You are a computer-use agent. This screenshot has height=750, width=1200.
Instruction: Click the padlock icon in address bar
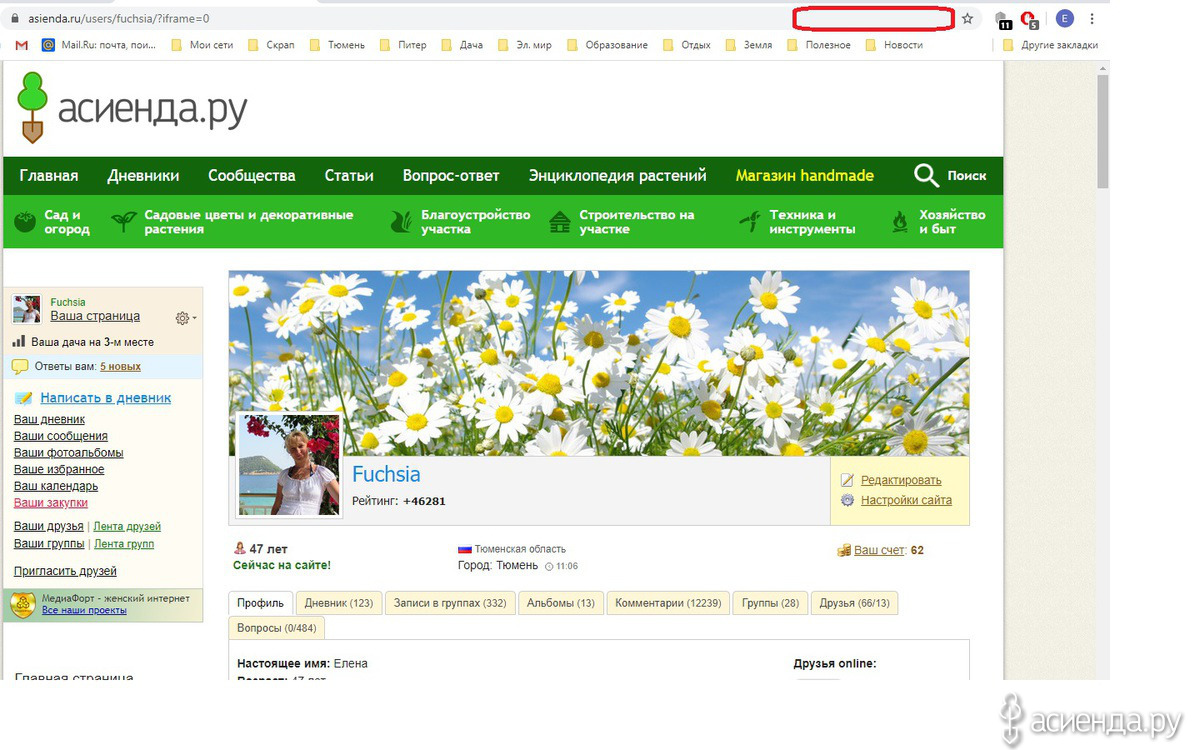click(x=15, y=18)
